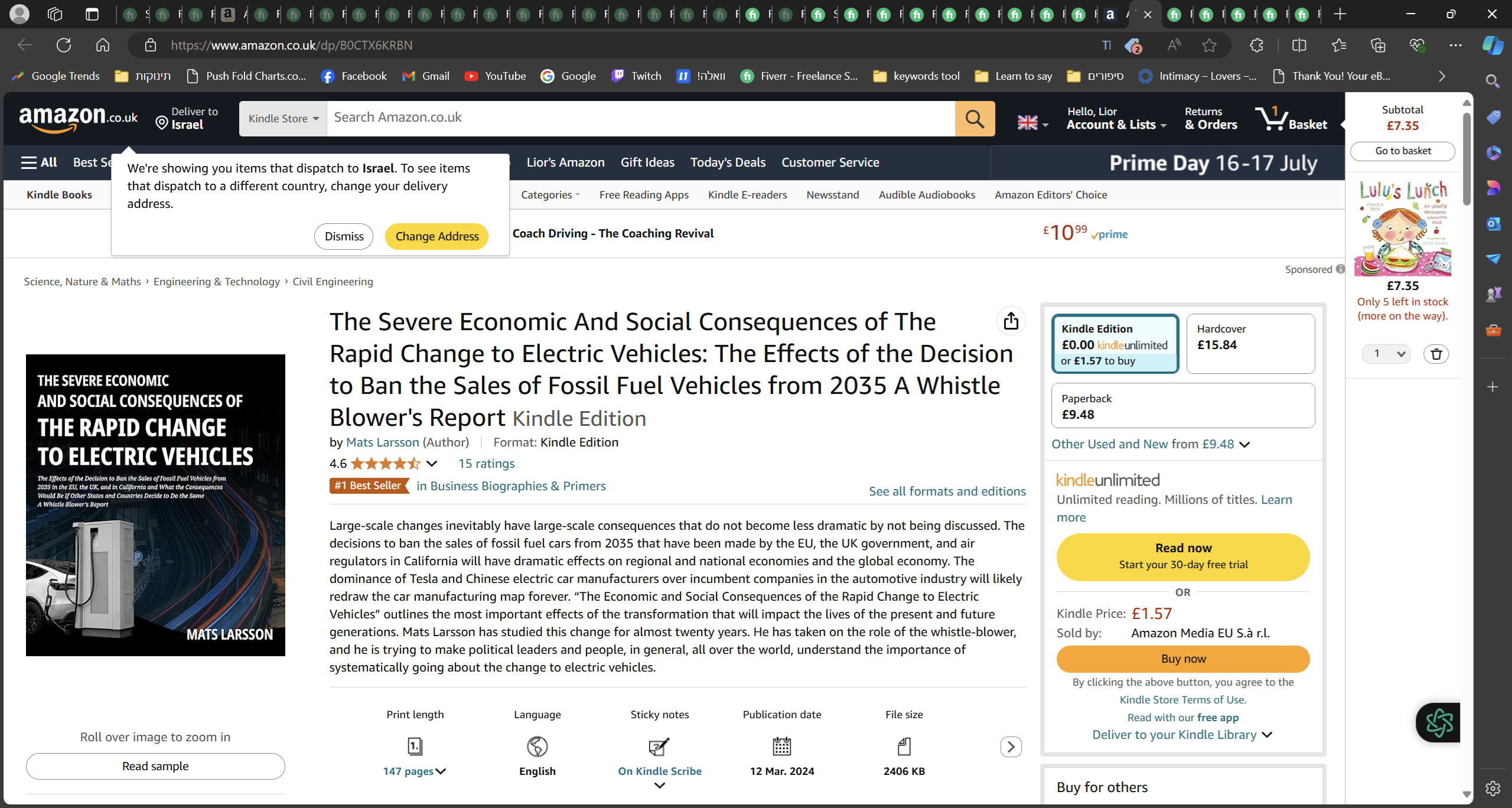Click the sidebar settings gear icon

click(1493, 788)
